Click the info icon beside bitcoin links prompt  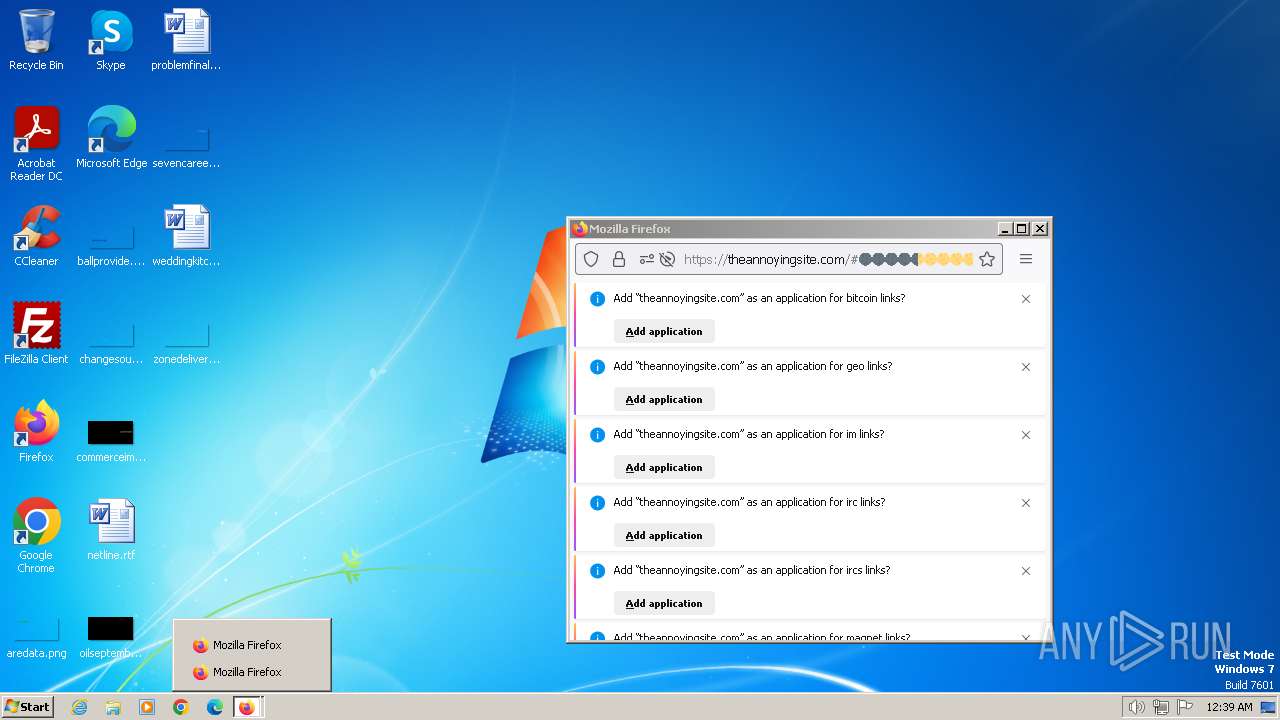point(597,299)
